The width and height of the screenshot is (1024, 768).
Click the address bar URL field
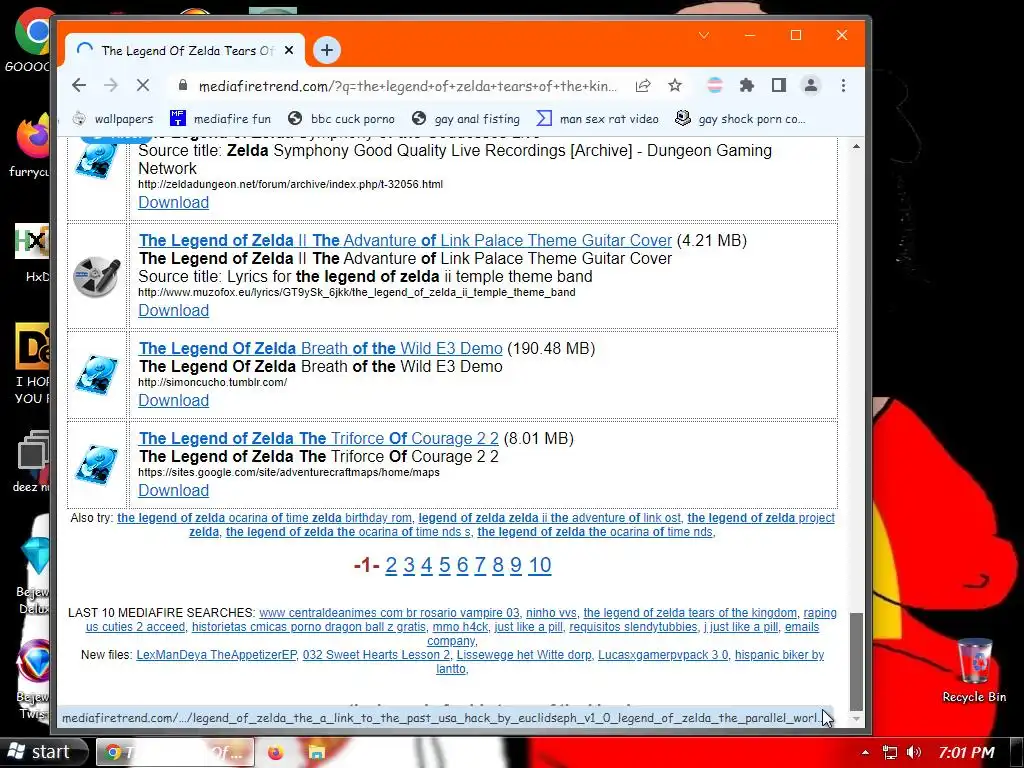[408, 86]
